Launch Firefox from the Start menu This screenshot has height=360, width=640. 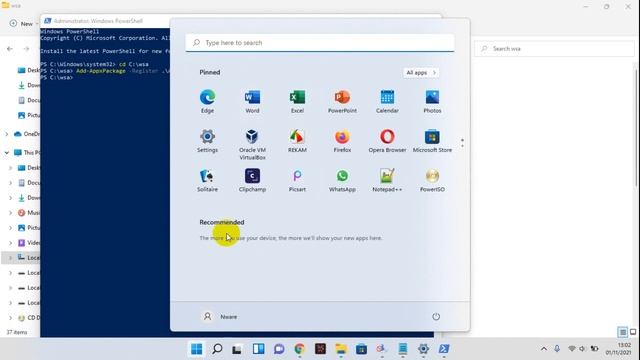342,141
